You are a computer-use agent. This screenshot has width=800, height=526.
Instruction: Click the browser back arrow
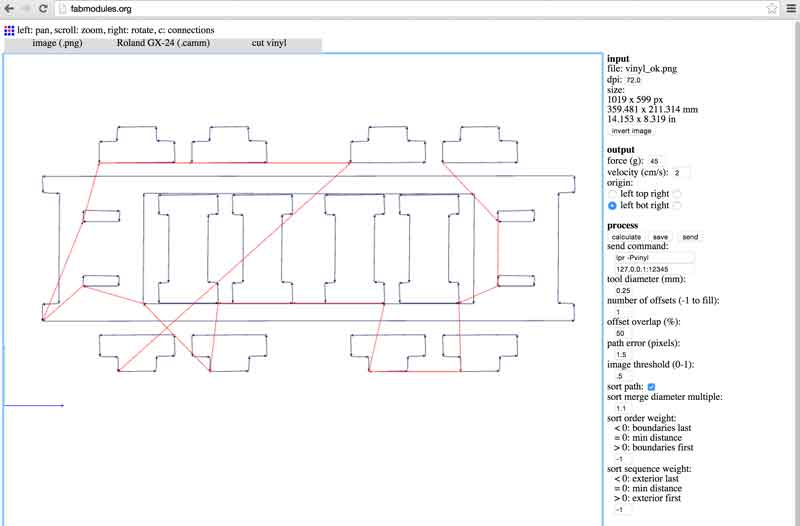pos(9,9)
